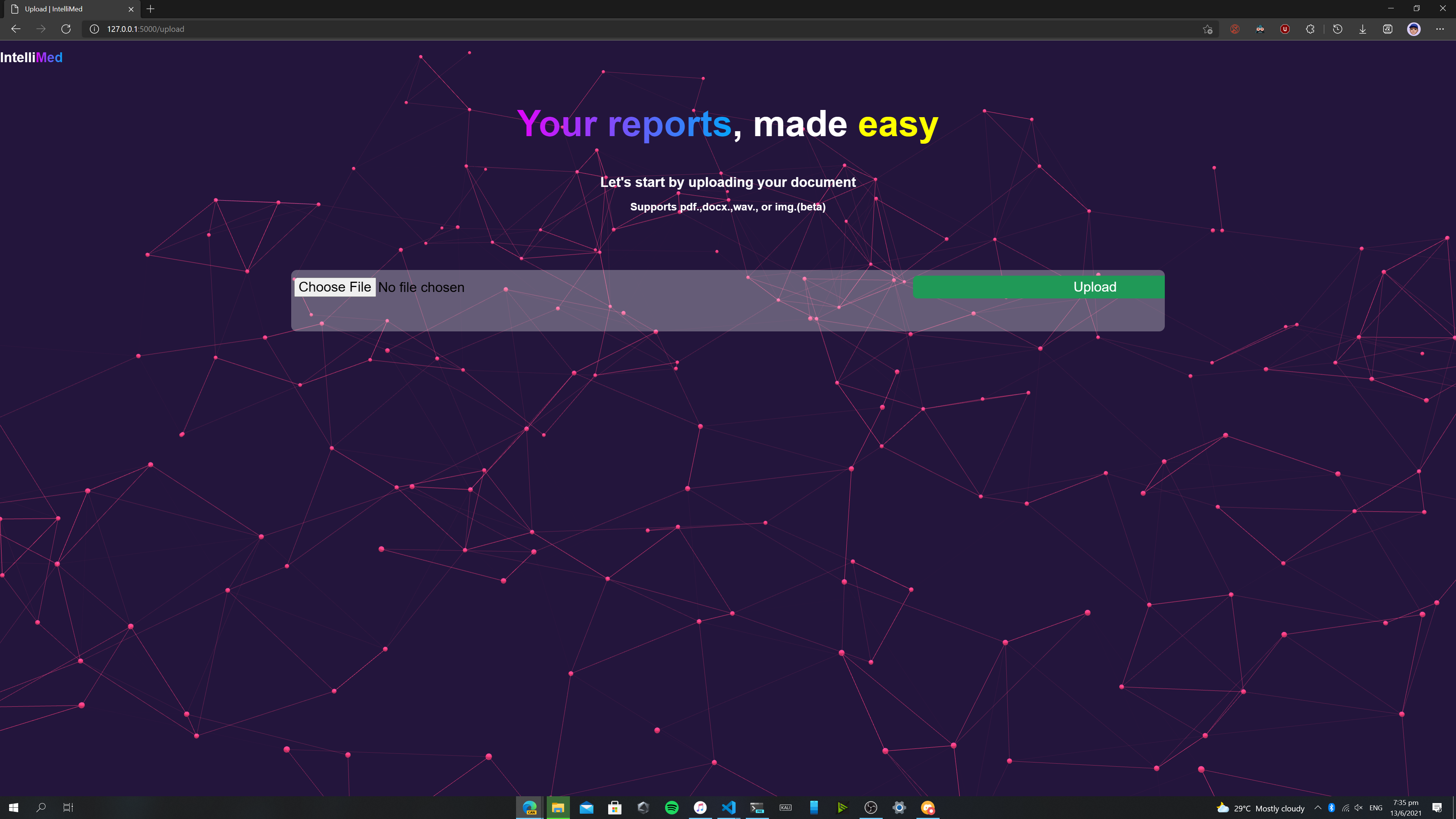
Task: Toggle the muted volume tray icon
Action: click(x=1358, y=808)
